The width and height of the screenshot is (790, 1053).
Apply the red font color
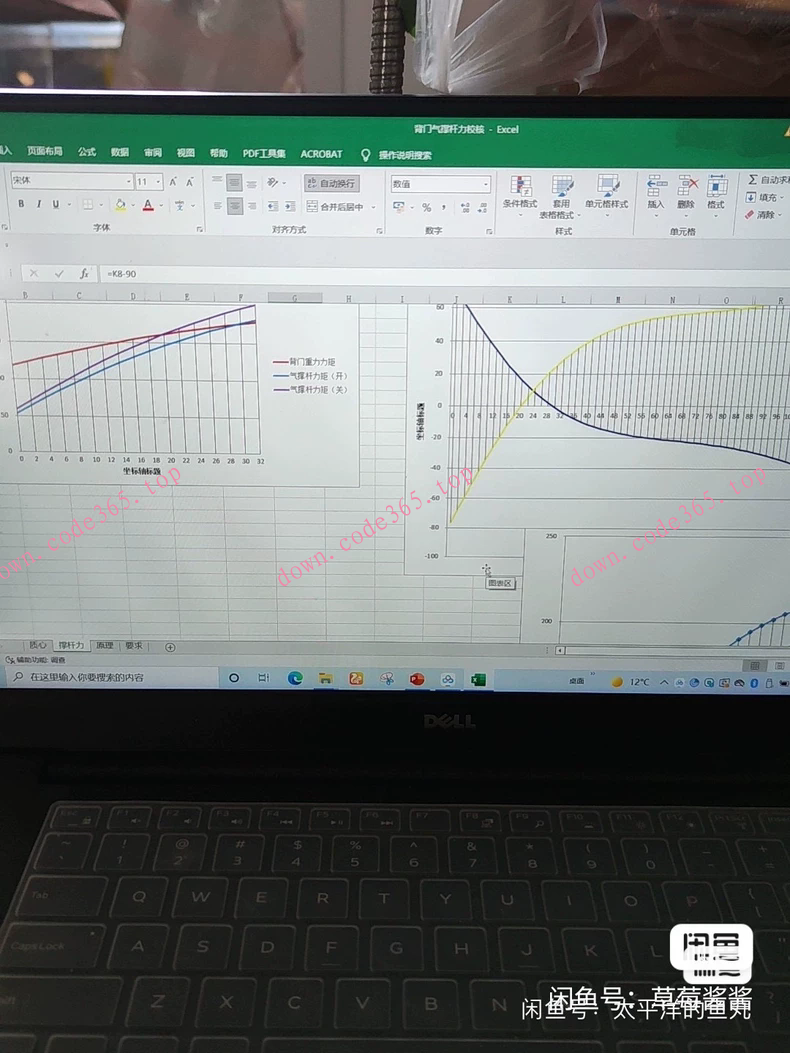pyautogui.click(x=148, y=205)
